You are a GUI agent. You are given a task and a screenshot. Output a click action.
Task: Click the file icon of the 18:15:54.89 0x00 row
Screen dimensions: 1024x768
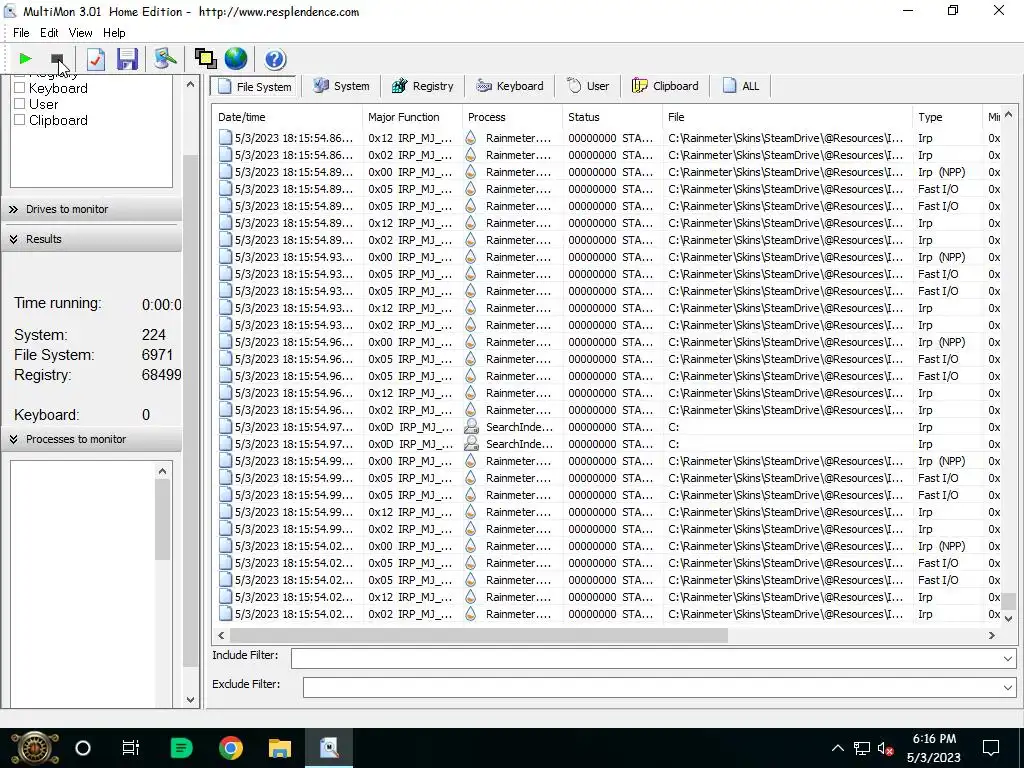(225, 172)
